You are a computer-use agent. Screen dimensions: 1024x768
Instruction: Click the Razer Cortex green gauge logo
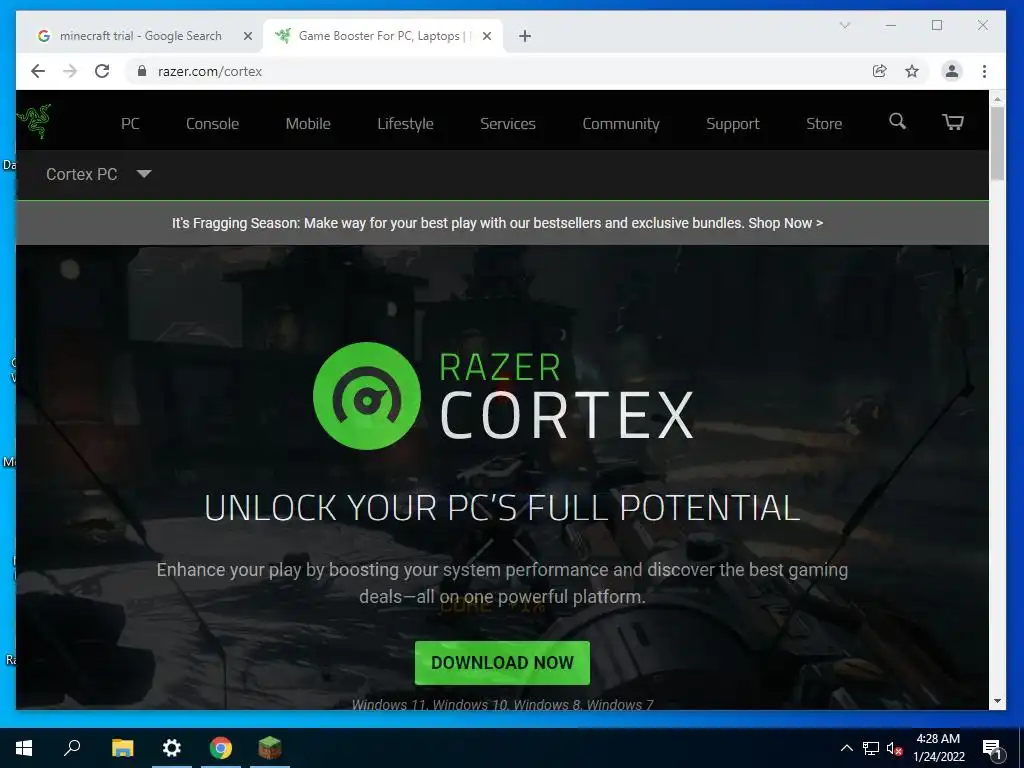coord(367,396)
